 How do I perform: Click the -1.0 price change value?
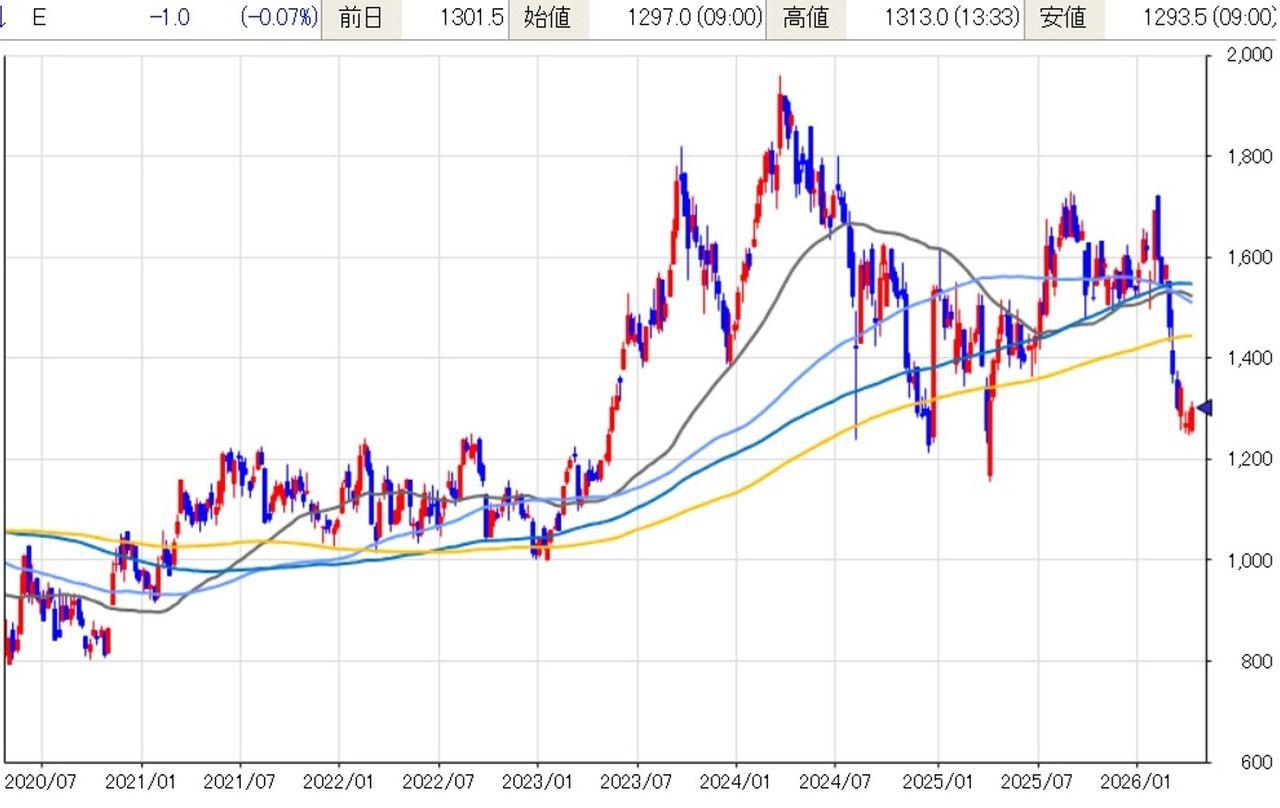click(169, 18)
